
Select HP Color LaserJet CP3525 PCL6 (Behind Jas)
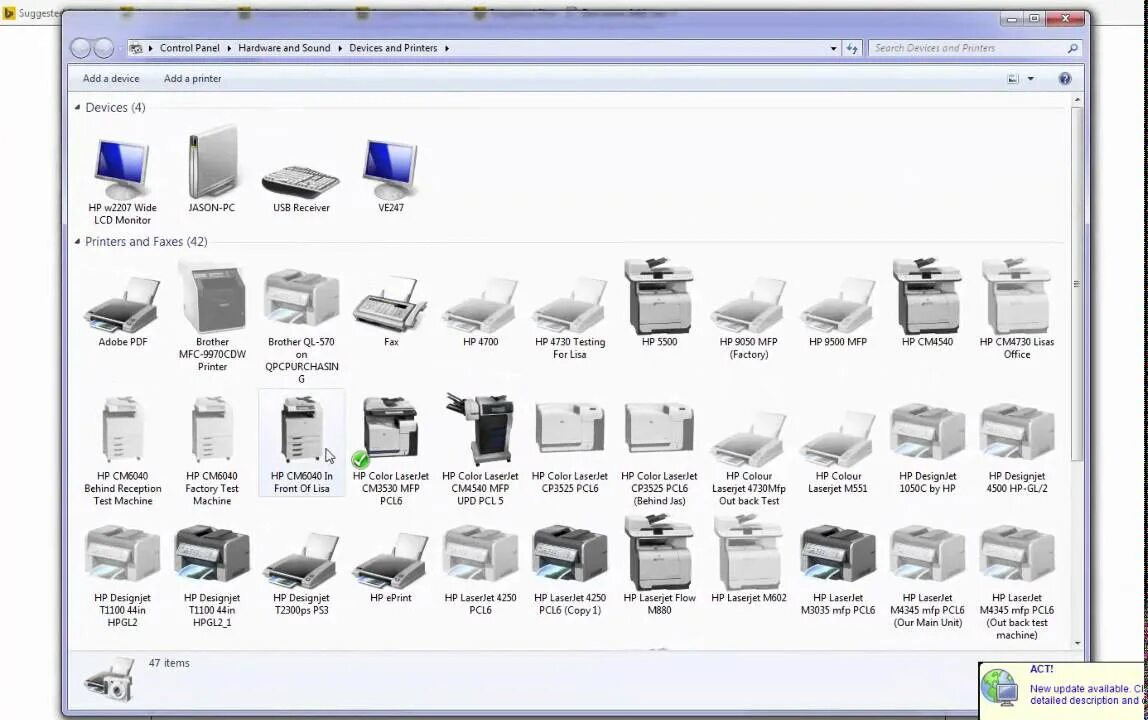point(659,453)
